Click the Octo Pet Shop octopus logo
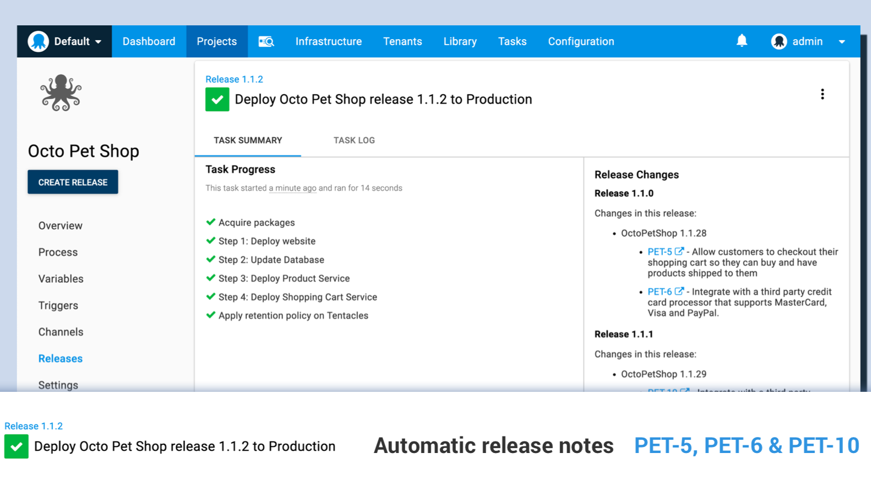The width and height of the screenshot is (871, 496). click(x=61, y=93)
